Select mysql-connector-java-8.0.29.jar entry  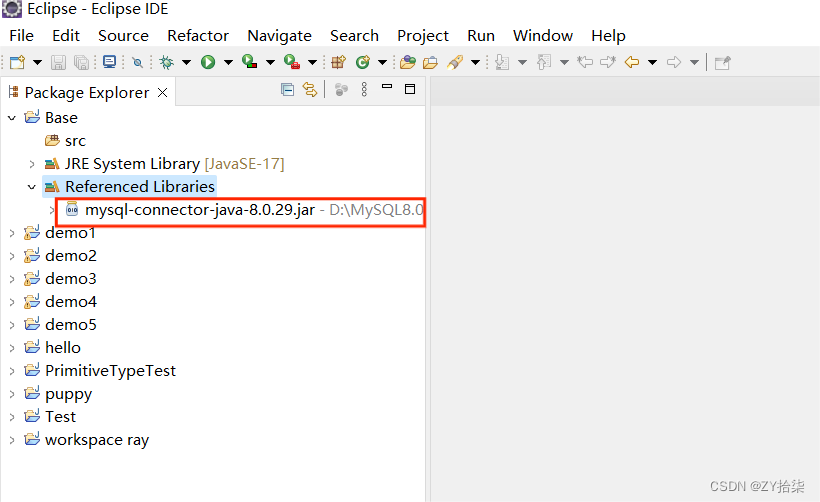coord(200,210)
